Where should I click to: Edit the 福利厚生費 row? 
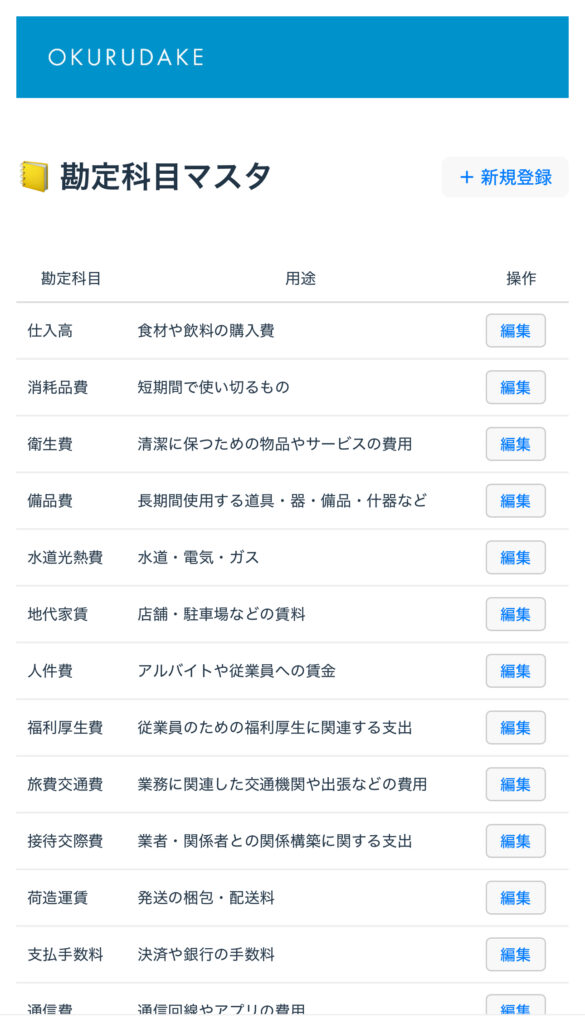click(515, 728)
